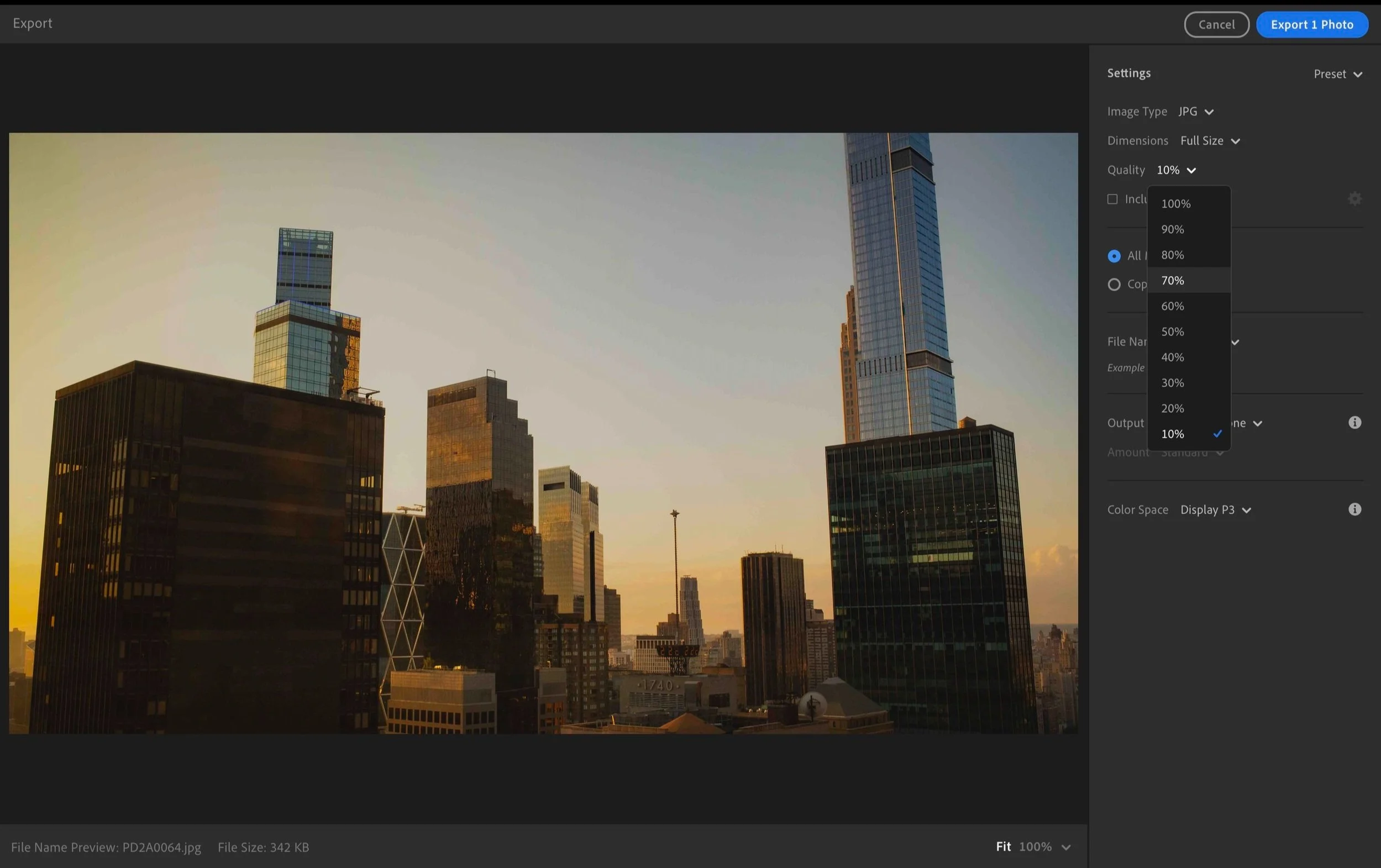This screenshot has height=868, width=1381.
Task: Select 70% from the Quality list
Action: [x=1172, y=280]
